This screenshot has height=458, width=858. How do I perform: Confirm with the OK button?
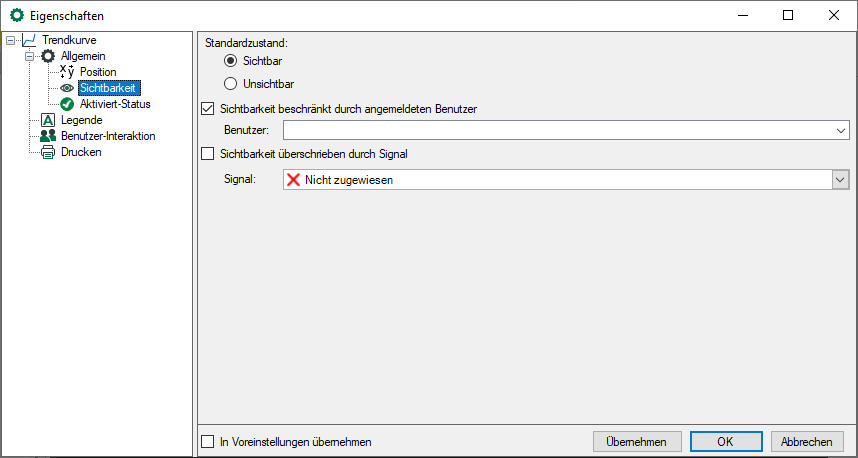pos(726,441)
